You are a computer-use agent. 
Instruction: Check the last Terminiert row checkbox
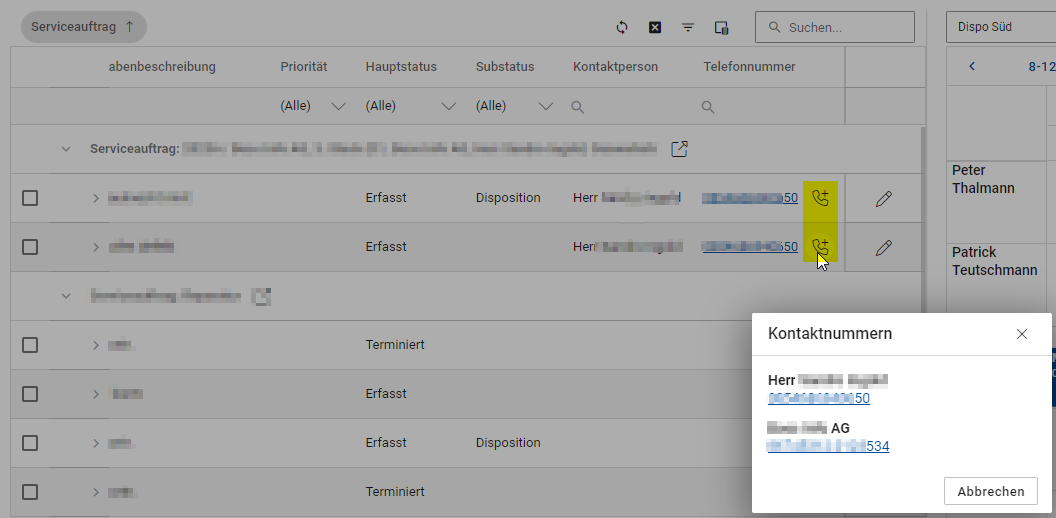pos(30,492)
